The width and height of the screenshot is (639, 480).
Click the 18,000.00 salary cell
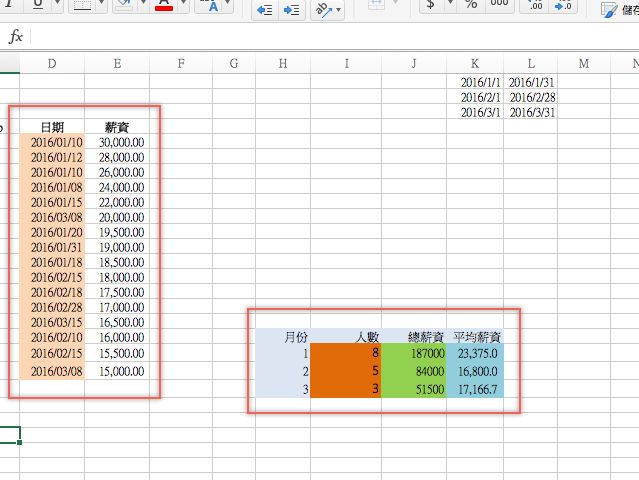coord(117,277)
